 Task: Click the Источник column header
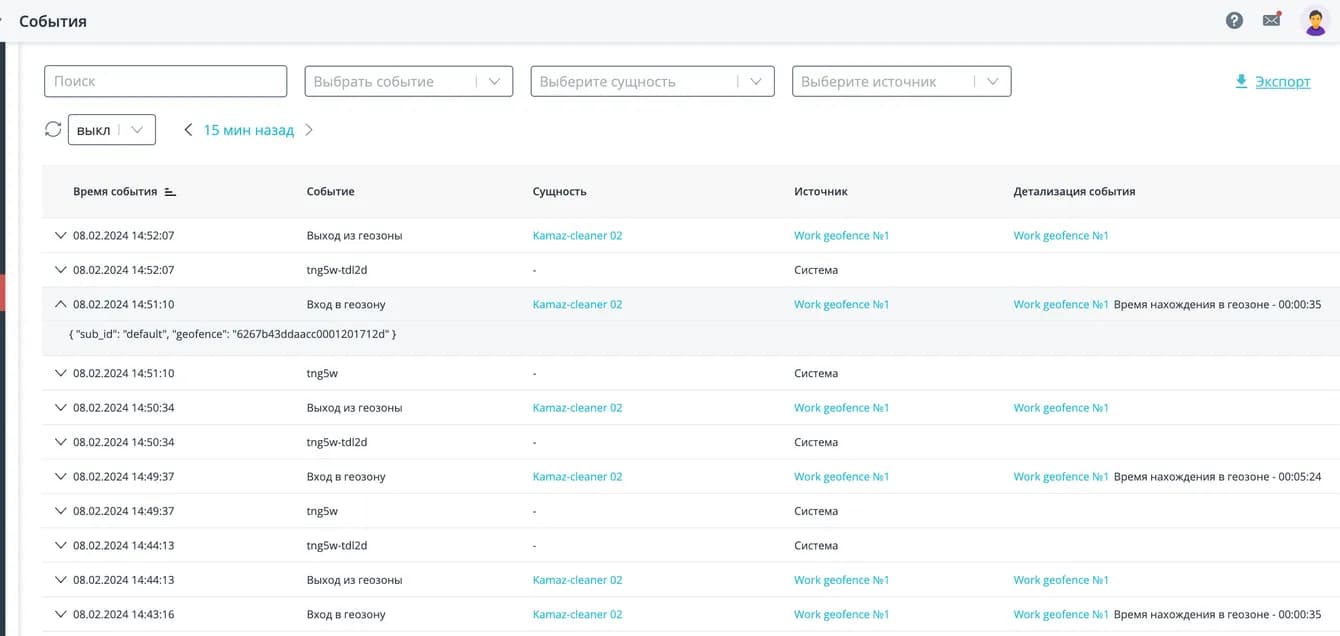point(821,191)
